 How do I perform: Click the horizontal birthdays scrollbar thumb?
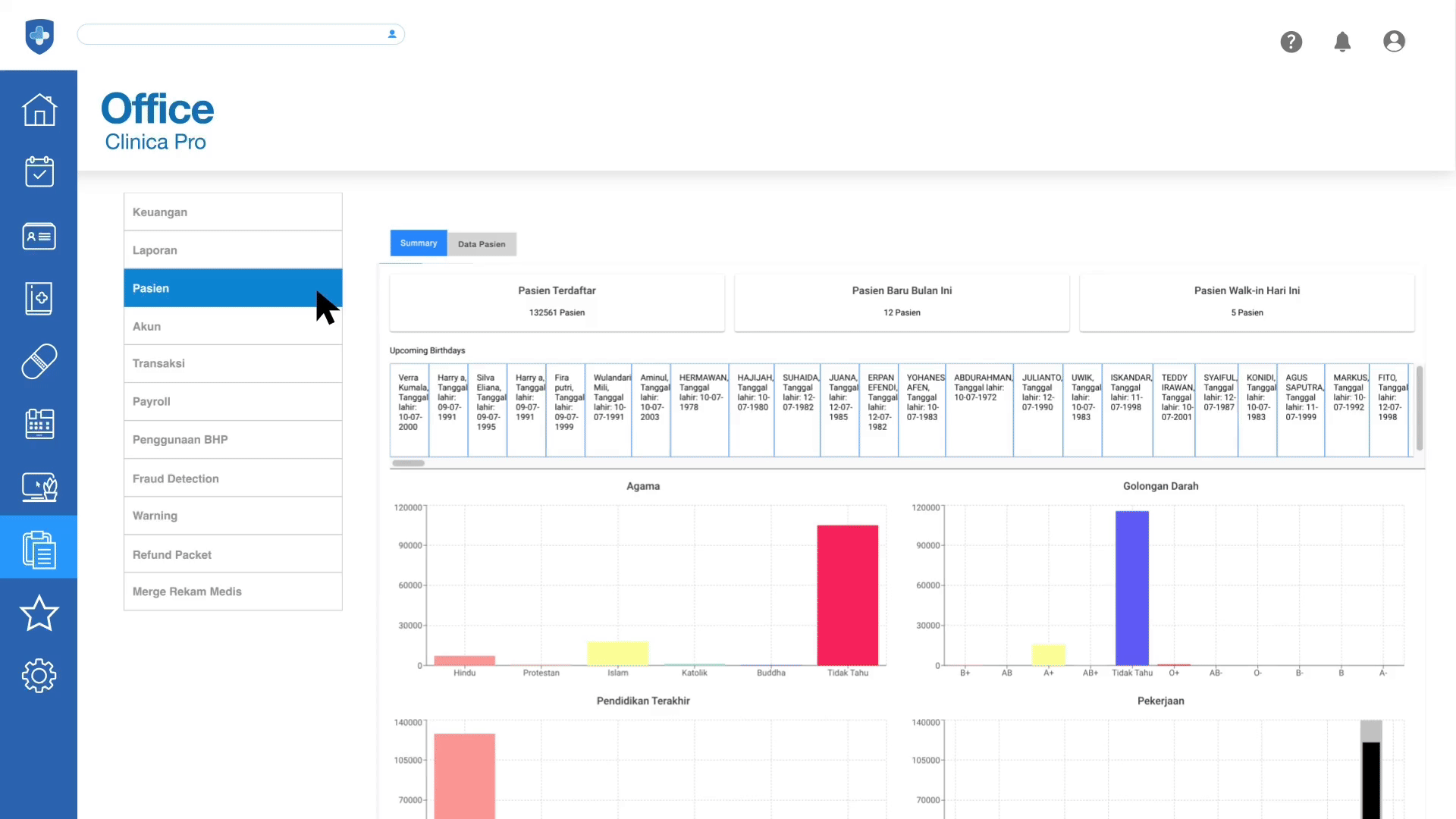coord(408,463)
